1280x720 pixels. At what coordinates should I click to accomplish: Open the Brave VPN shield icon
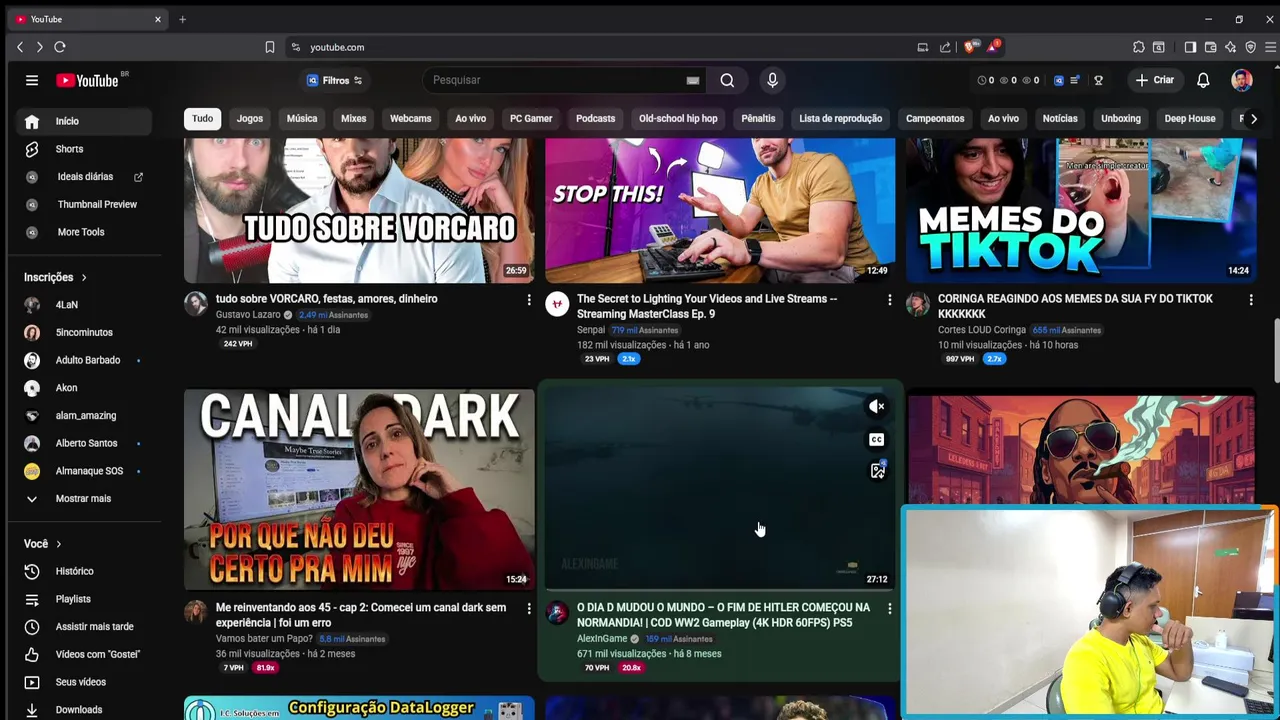click(x=1250, y=47)
